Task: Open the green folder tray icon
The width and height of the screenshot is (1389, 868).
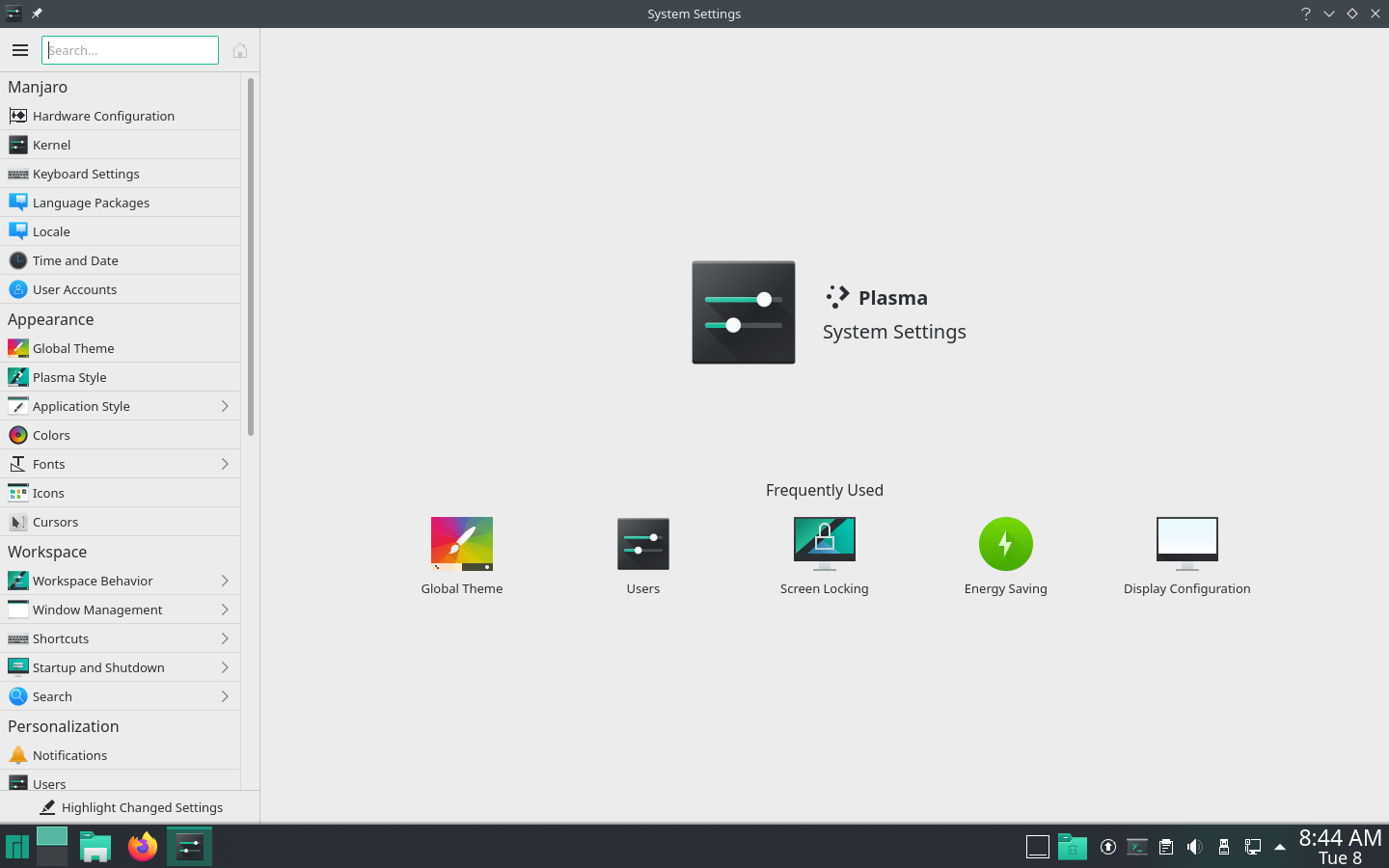Action: pos(1073,847)
